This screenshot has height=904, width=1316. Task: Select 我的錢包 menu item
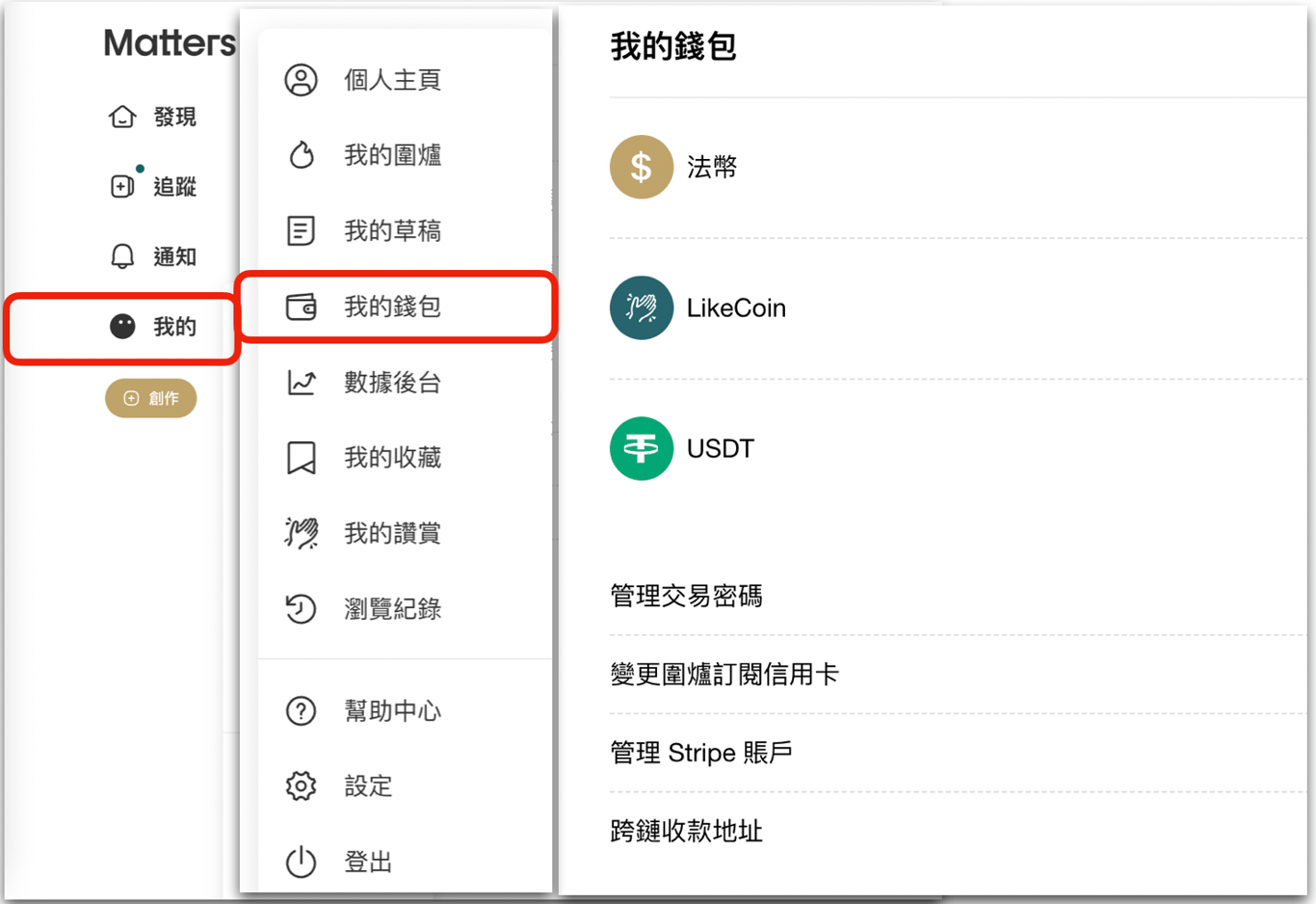pyautogui.click(x=393, y=307)
